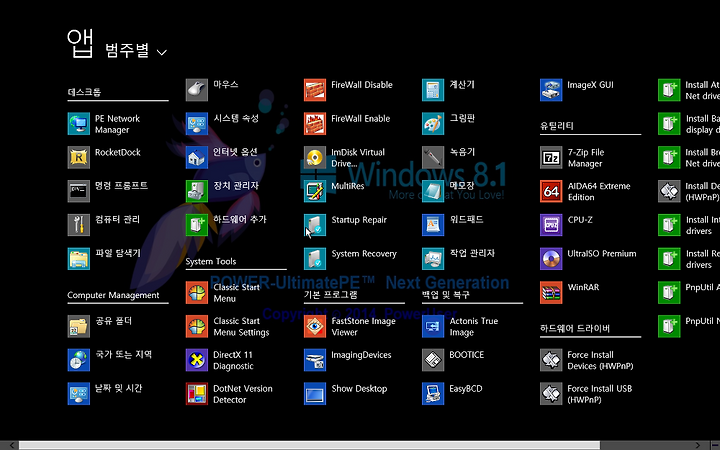Open 작업 관리자 task manager icon
This screenshot has width=720, height=450.
[433, 259]
